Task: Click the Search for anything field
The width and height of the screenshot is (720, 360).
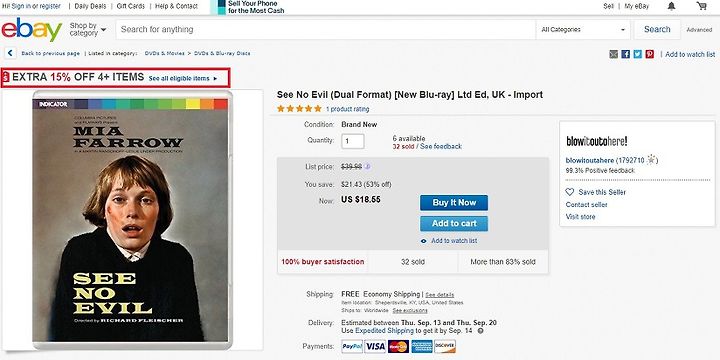Action: [326, 29]
